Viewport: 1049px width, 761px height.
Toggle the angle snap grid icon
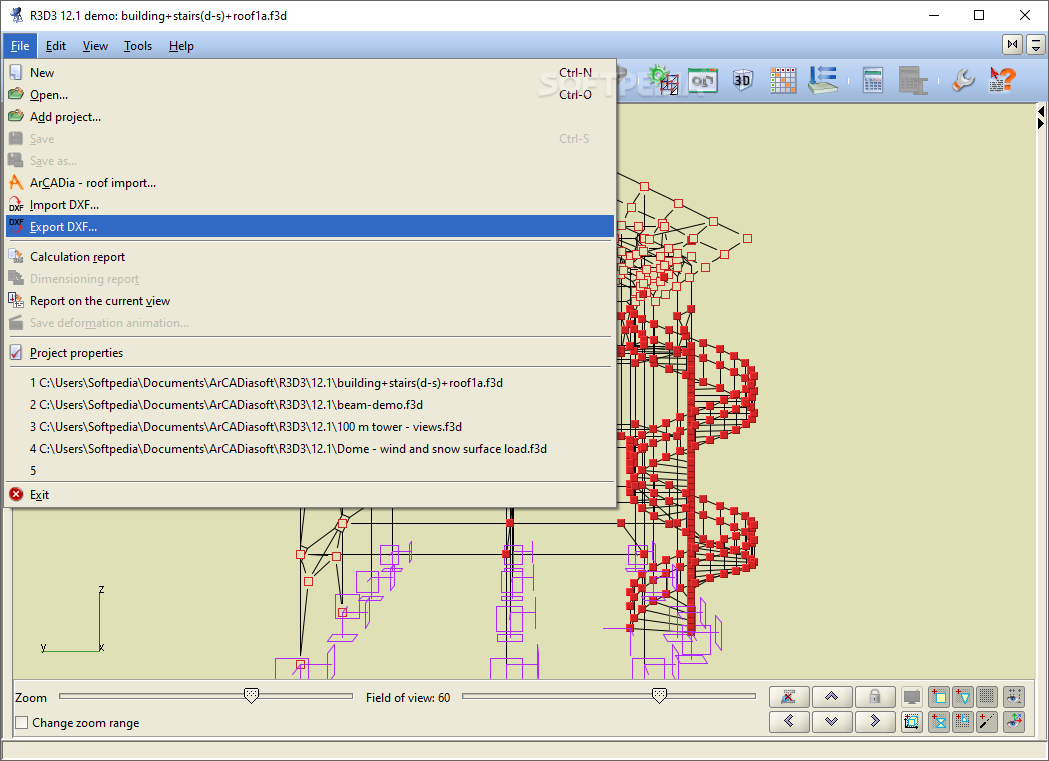click(x=963, y=722)
